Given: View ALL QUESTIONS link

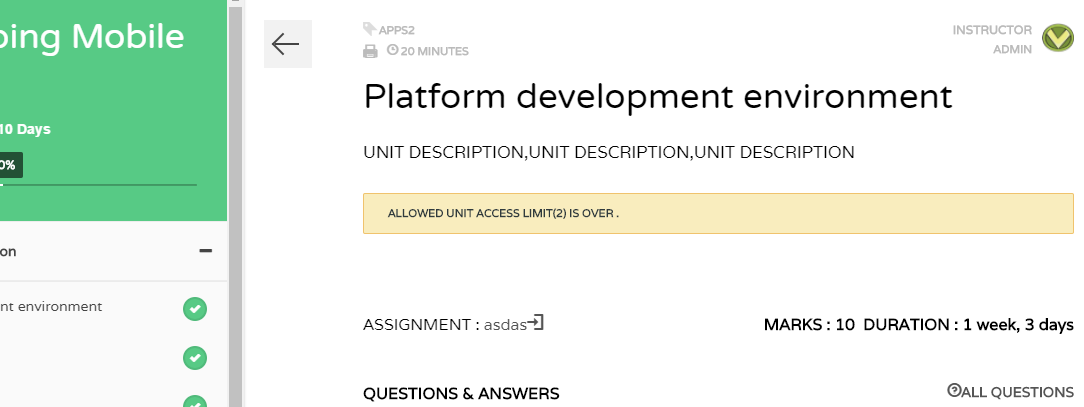Looking at the screenshot, I should (x=1017, y=392).
